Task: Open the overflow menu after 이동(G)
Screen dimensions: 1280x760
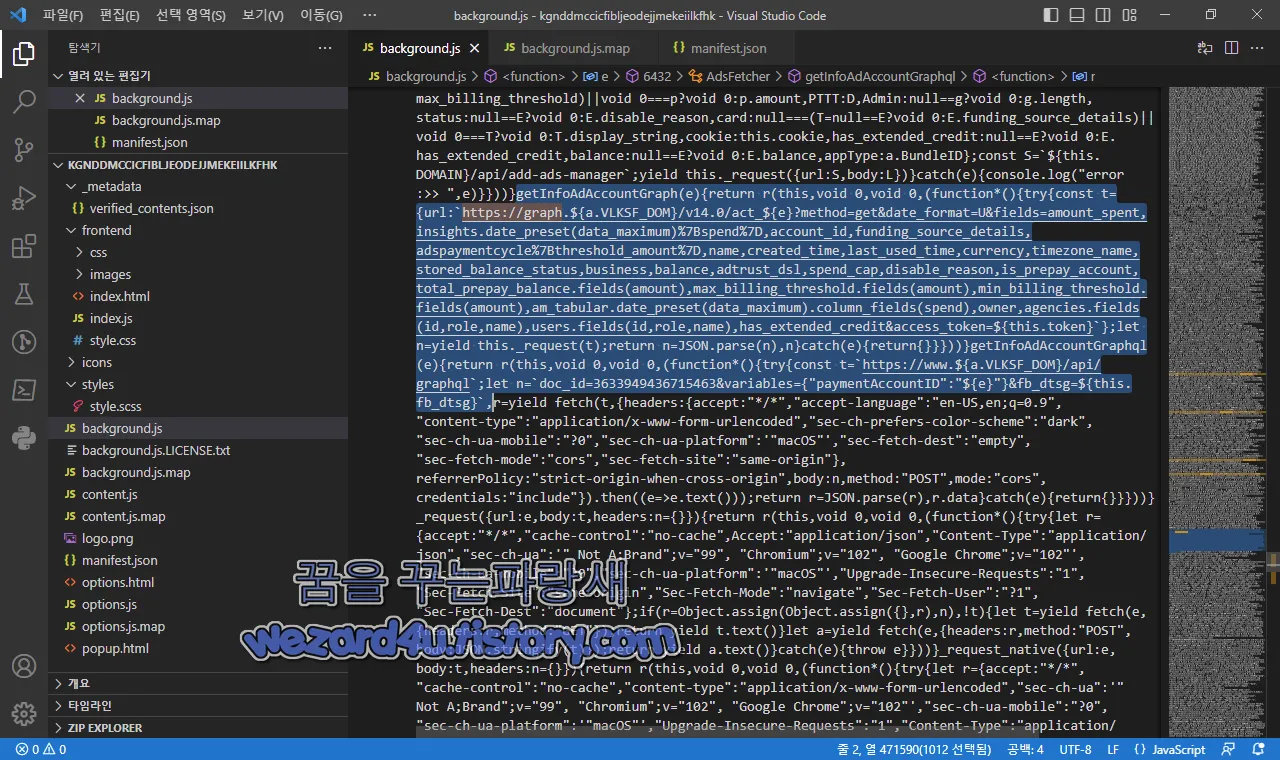Action: 369,15
